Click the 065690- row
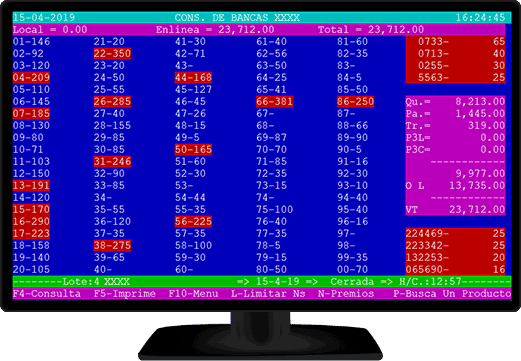The height and width of the screenshot is (361, 521). (455, 269)
